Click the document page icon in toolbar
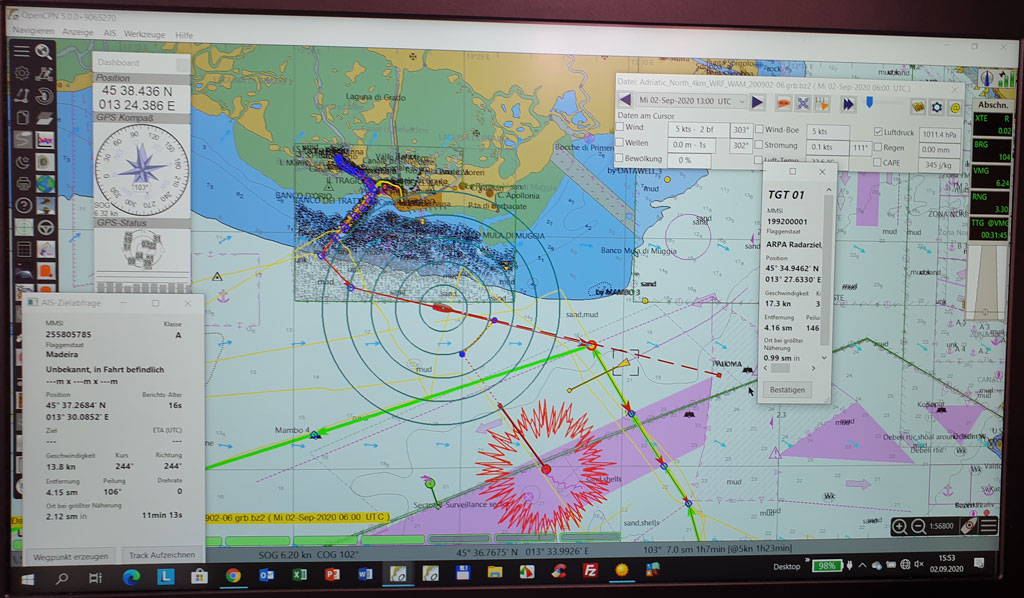This screenshot has width=1024, height=598. (x=22, y=118)
